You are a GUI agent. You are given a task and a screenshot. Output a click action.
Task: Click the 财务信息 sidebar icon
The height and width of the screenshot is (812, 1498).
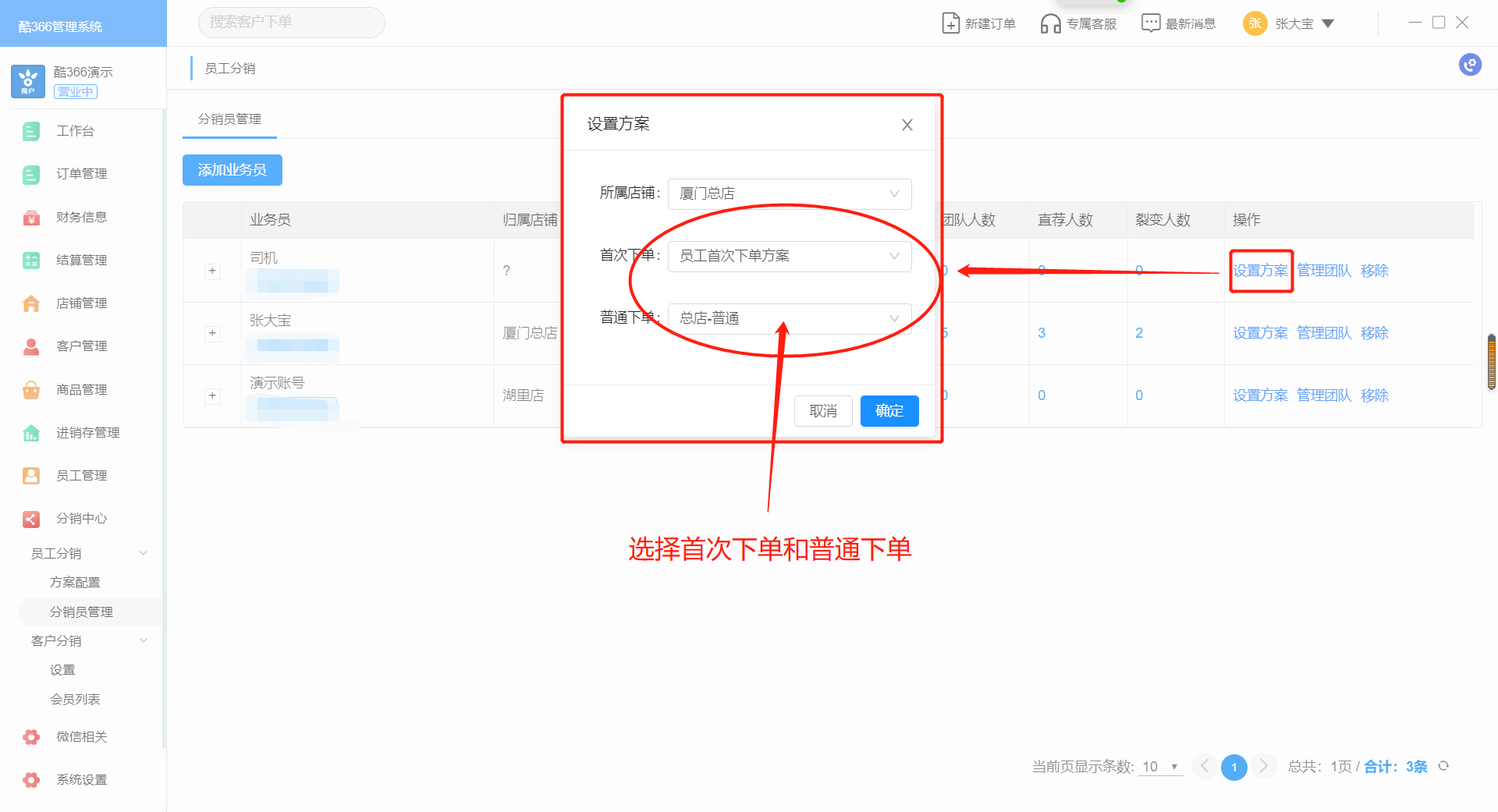(x=31, y=218)
